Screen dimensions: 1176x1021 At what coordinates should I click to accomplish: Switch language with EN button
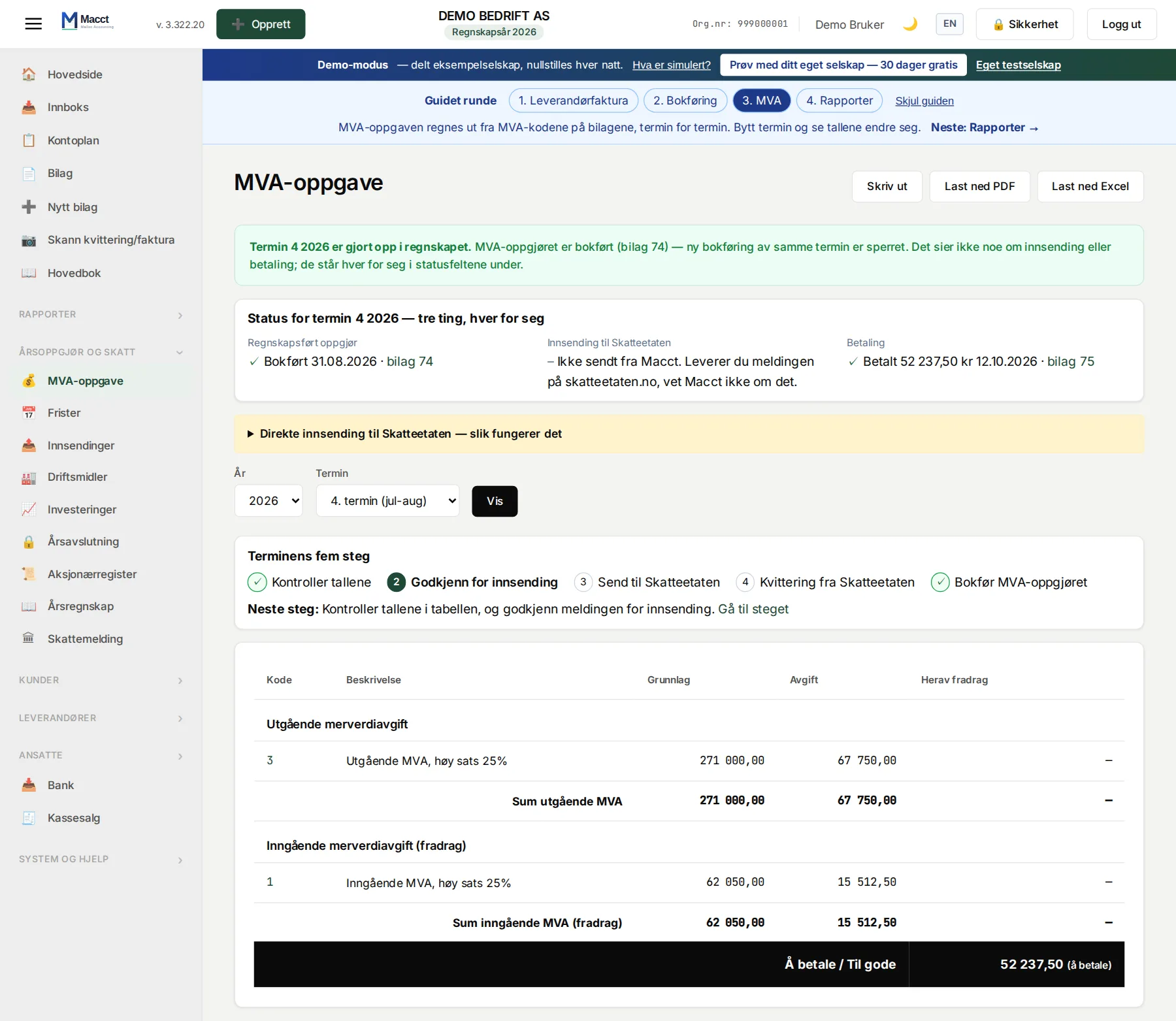pyautogui.click(x=950, y=24)
